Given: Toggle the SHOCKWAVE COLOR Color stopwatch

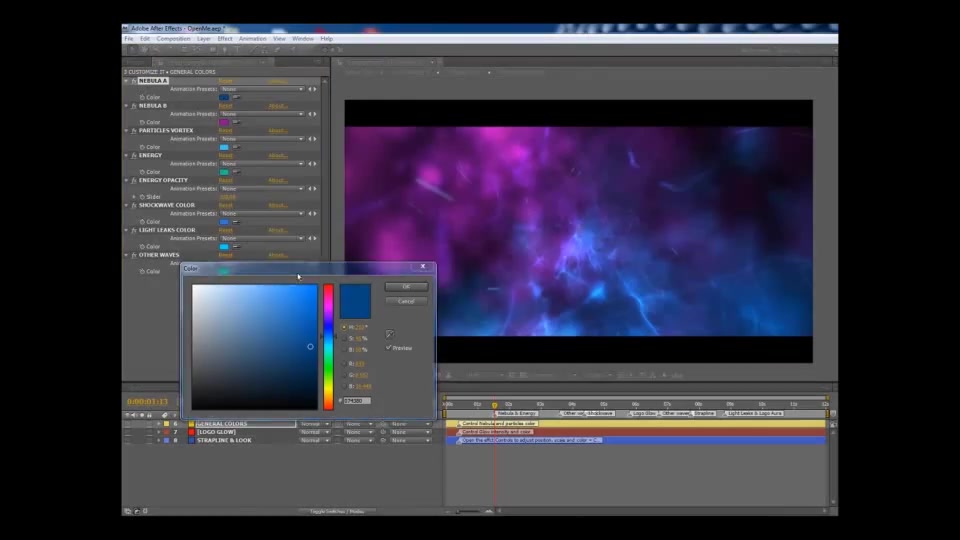Looking at the screenshot, I should click(142, 222).
